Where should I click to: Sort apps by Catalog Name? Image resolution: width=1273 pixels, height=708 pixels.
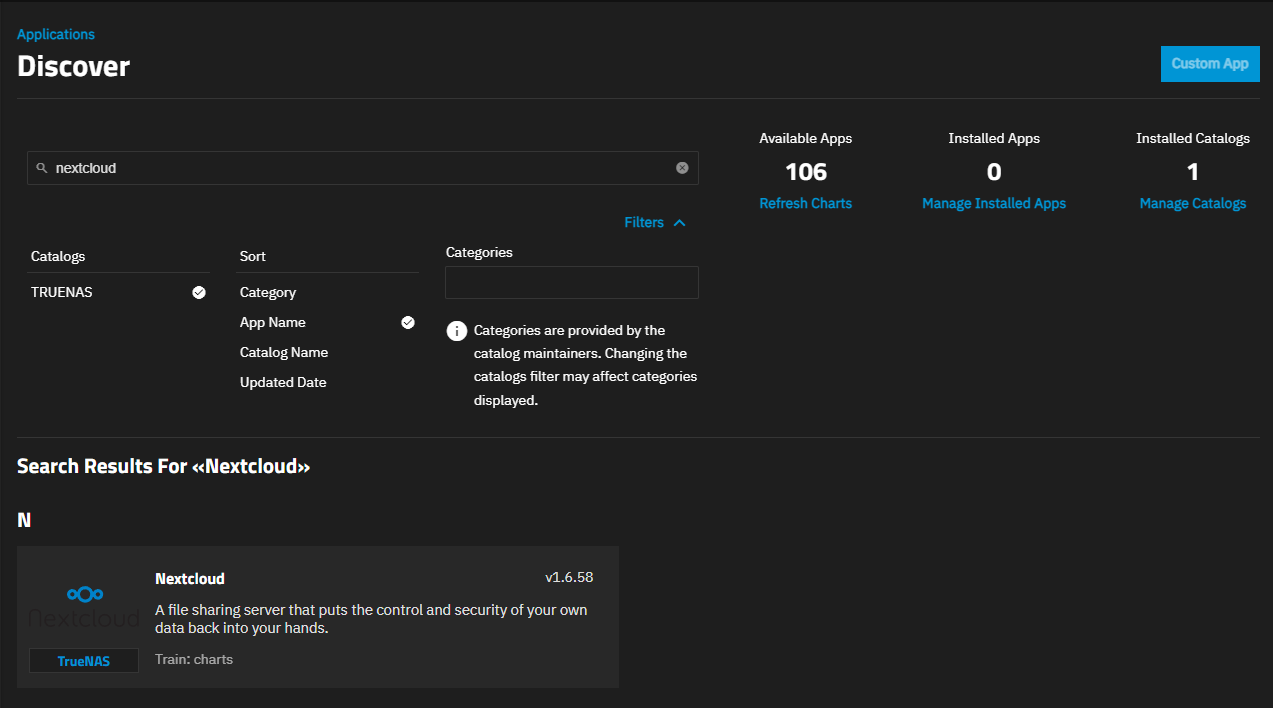click(284, 352)
